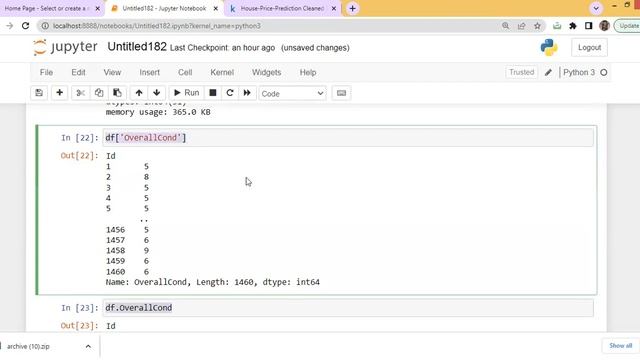Viewport: 640px width, 360px height.
Task: Click the memory usage: 365.0 KB text
Action: (158, 112)
